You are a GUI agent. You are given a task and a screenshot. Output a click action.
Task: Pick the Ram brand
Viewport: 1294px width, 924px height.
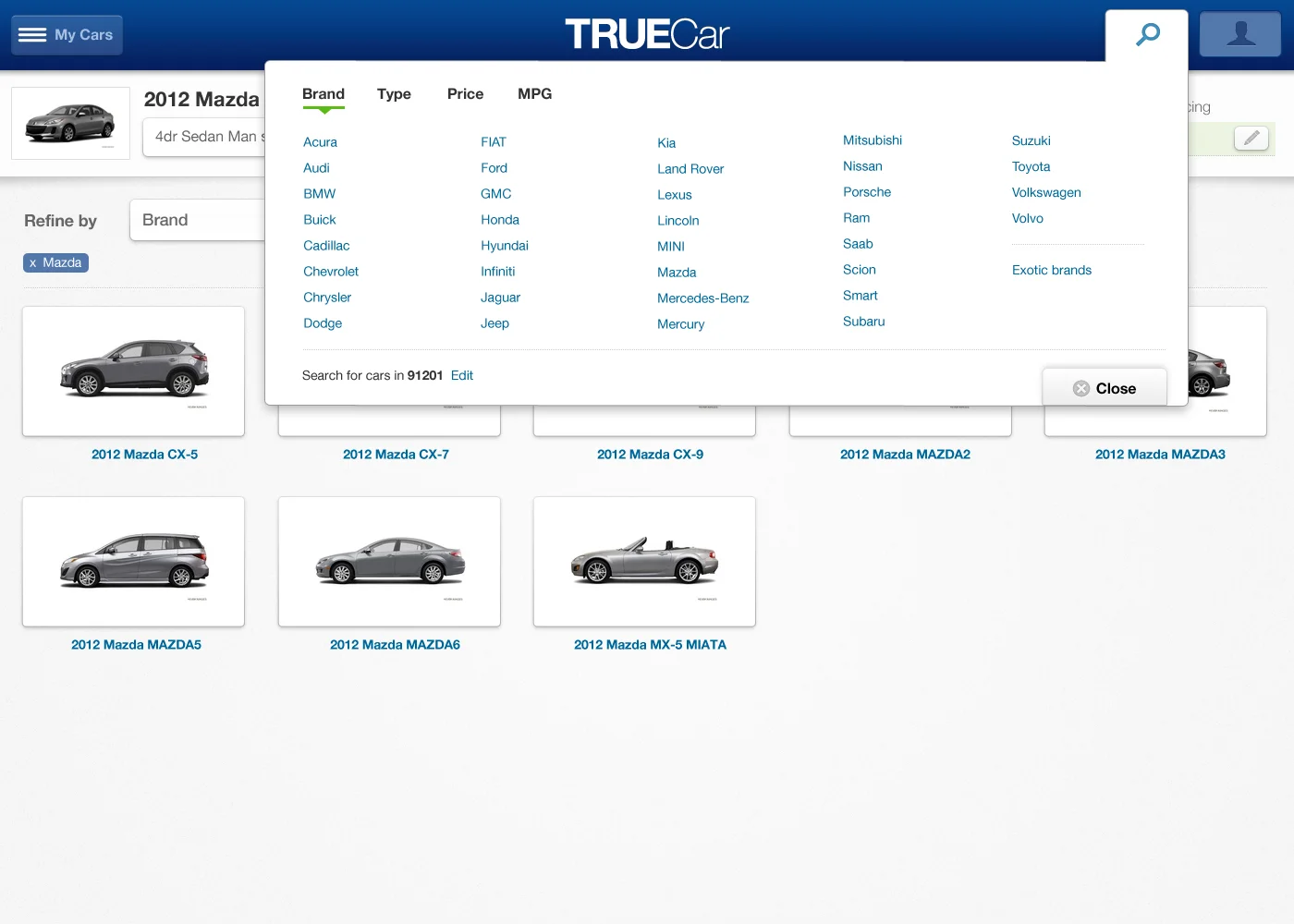(x=857, y=218)
